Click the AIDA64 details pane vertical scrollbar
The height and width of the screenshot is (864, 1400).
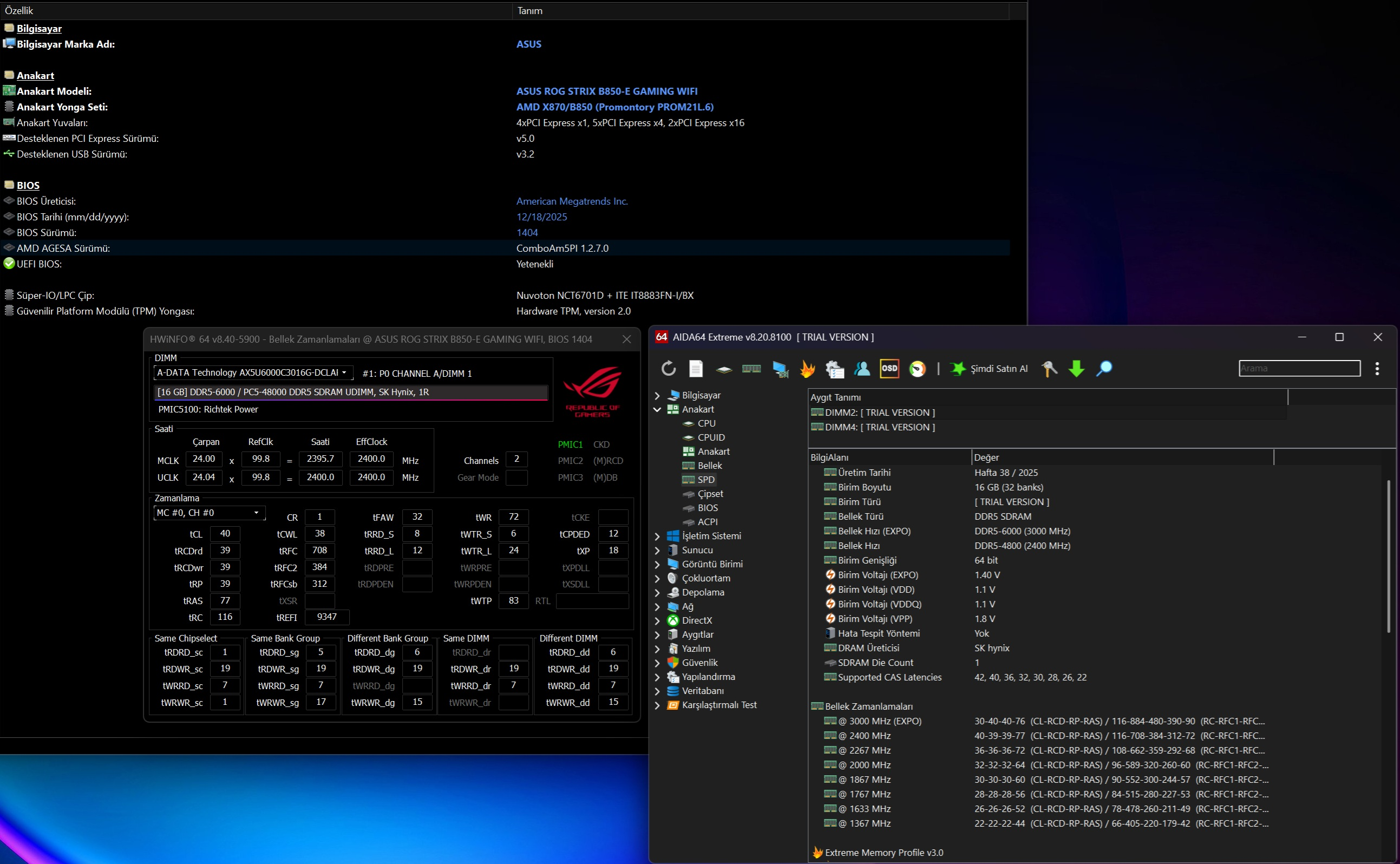point(1389,557)
